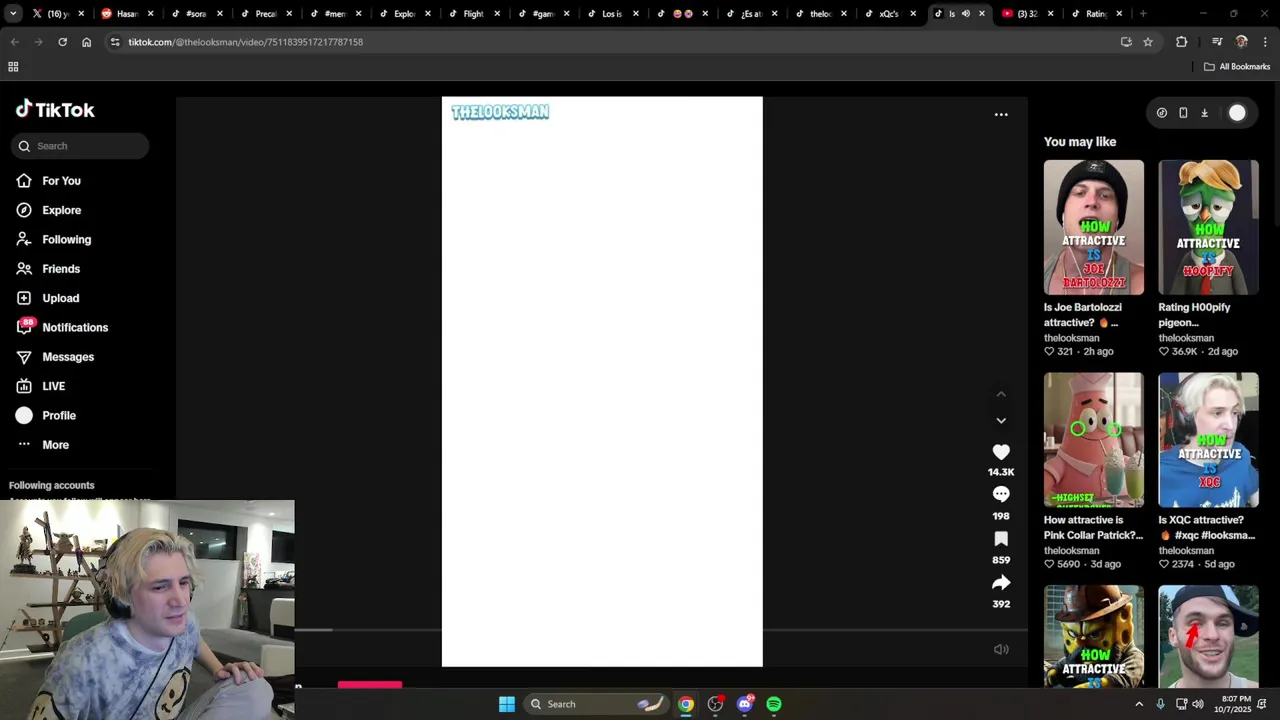The width and height of the screenshot is (1280, 720).
Task: Reload the page with the refresh icon
Action: (62, 42)
